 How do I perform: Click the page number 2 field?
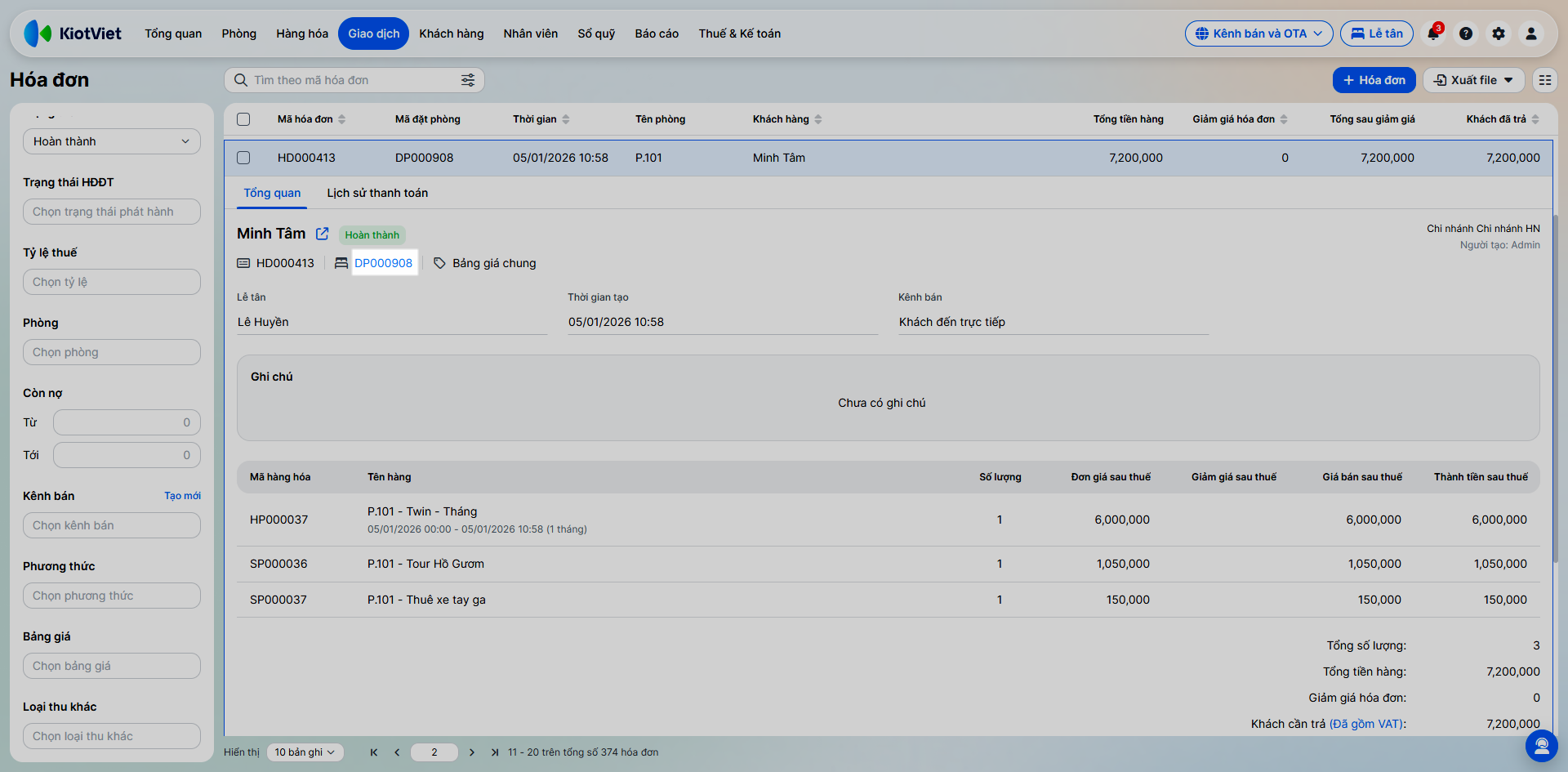coord(434,752)
